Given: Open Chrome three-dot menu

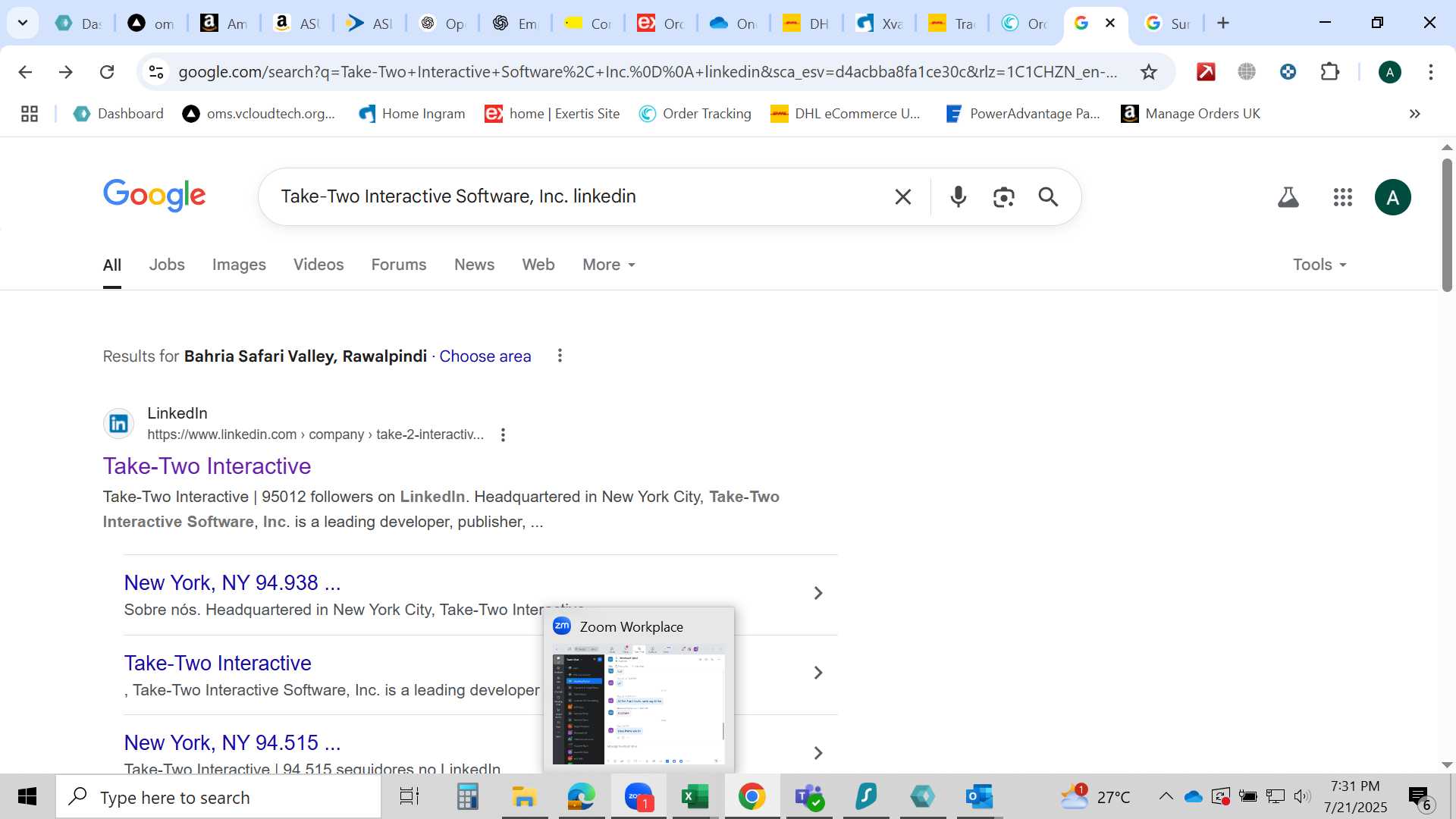Looking at the screenshot, I should pyautogui.click(x=1430, y=72).
